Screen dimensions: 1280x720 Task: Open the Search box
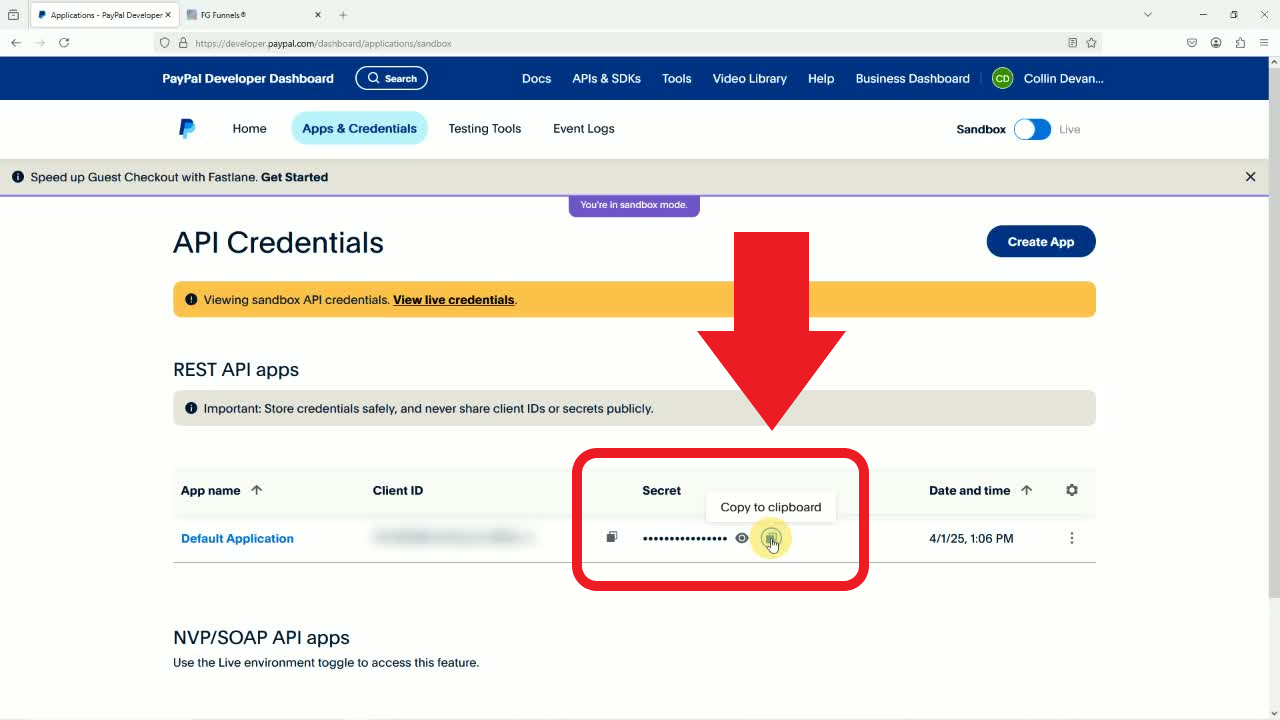pyautogui.click(x=391, y=78)
